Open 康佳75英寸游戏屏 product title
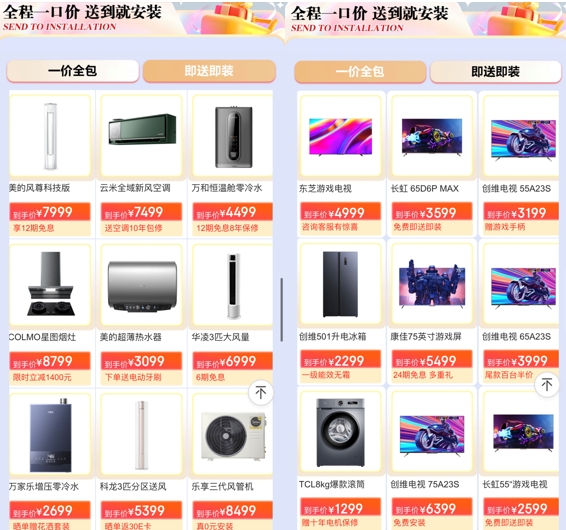 426,337
